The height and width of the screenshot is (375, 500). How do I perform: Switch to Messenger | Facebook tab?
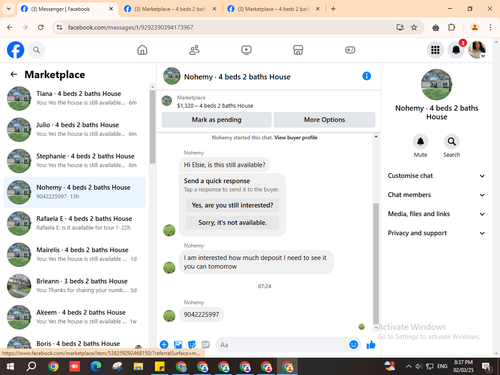point(67,9)
